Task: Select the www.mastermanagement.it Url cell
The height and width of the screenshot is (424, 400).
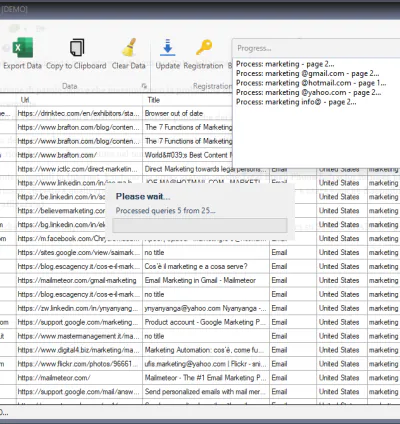Action: pos(79,336)
